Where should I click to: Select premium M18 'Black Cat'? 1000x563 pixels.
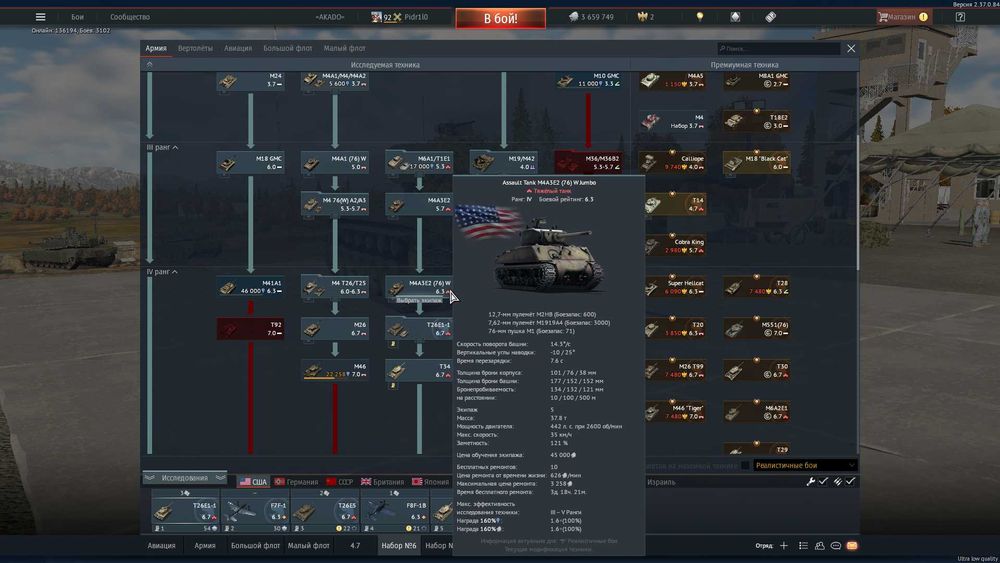pos(756,163)
